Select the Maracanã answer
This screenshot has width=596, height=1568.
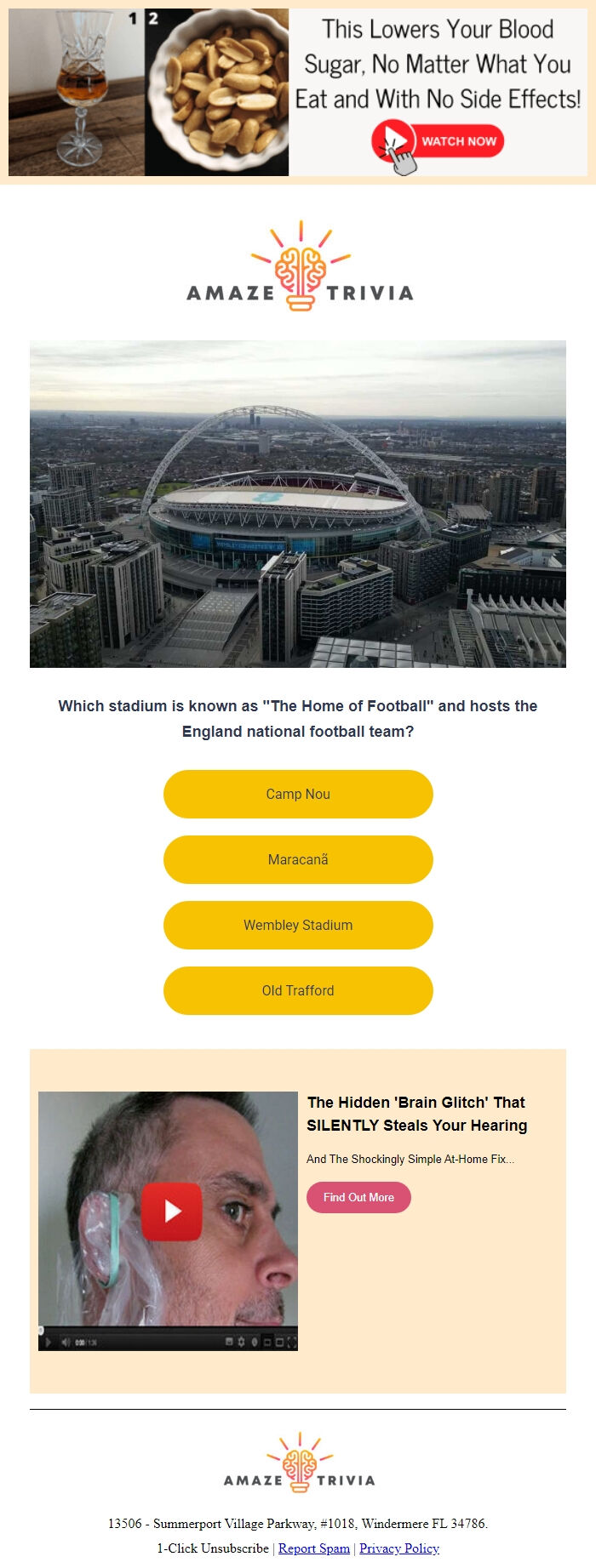(297, 859)
